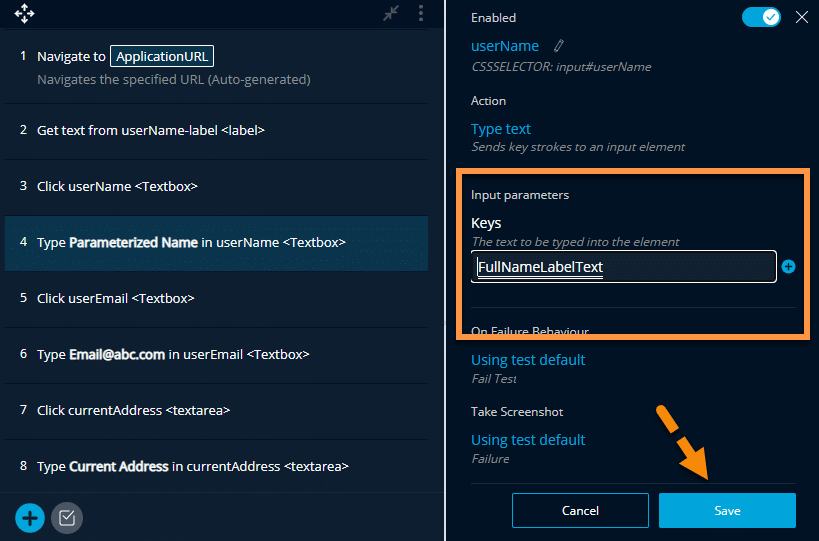This screenshot has height=541, width=819.
Task: Click the 'Fail Test' value text
Action: coord(494,379)
